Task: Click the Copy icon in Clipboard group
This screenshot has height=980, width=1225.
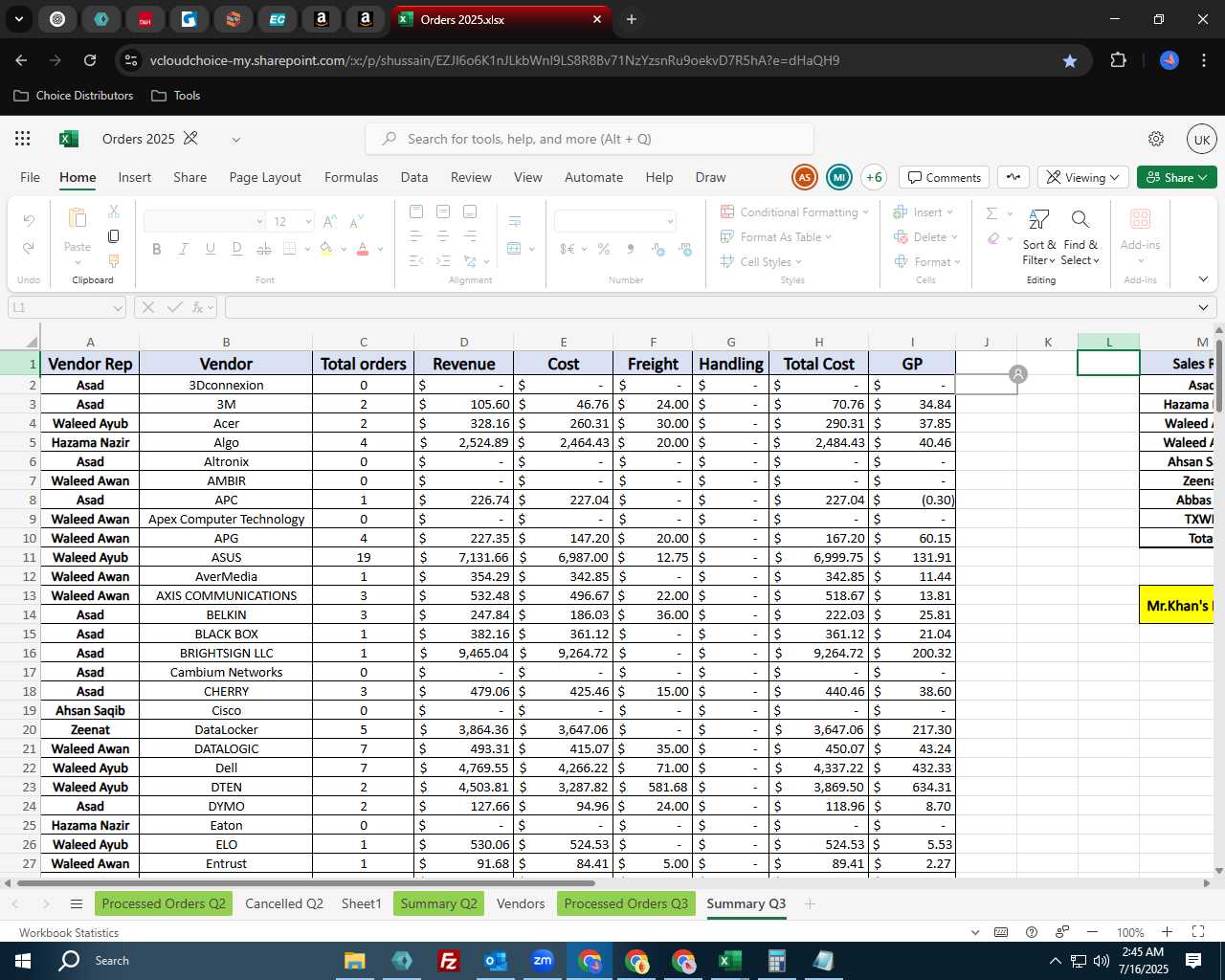Action: pos(114,235)
